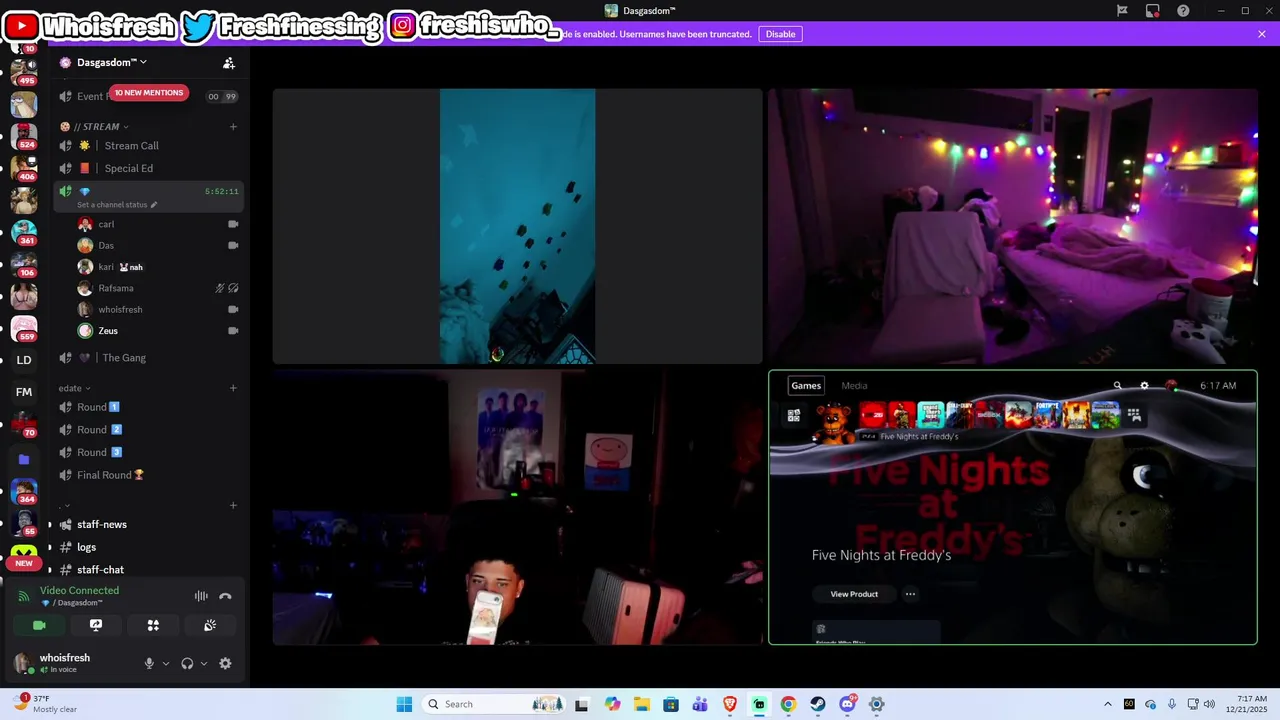Join the Stream Call voice channel
Image resolution: width=1280 pixels, height=720 pixels.
tap(150, 146)
